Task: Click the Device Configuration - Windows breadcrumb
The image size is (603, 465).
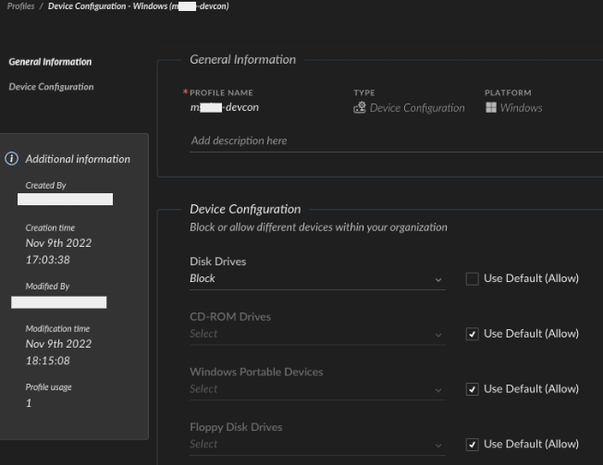Action: 138,7
